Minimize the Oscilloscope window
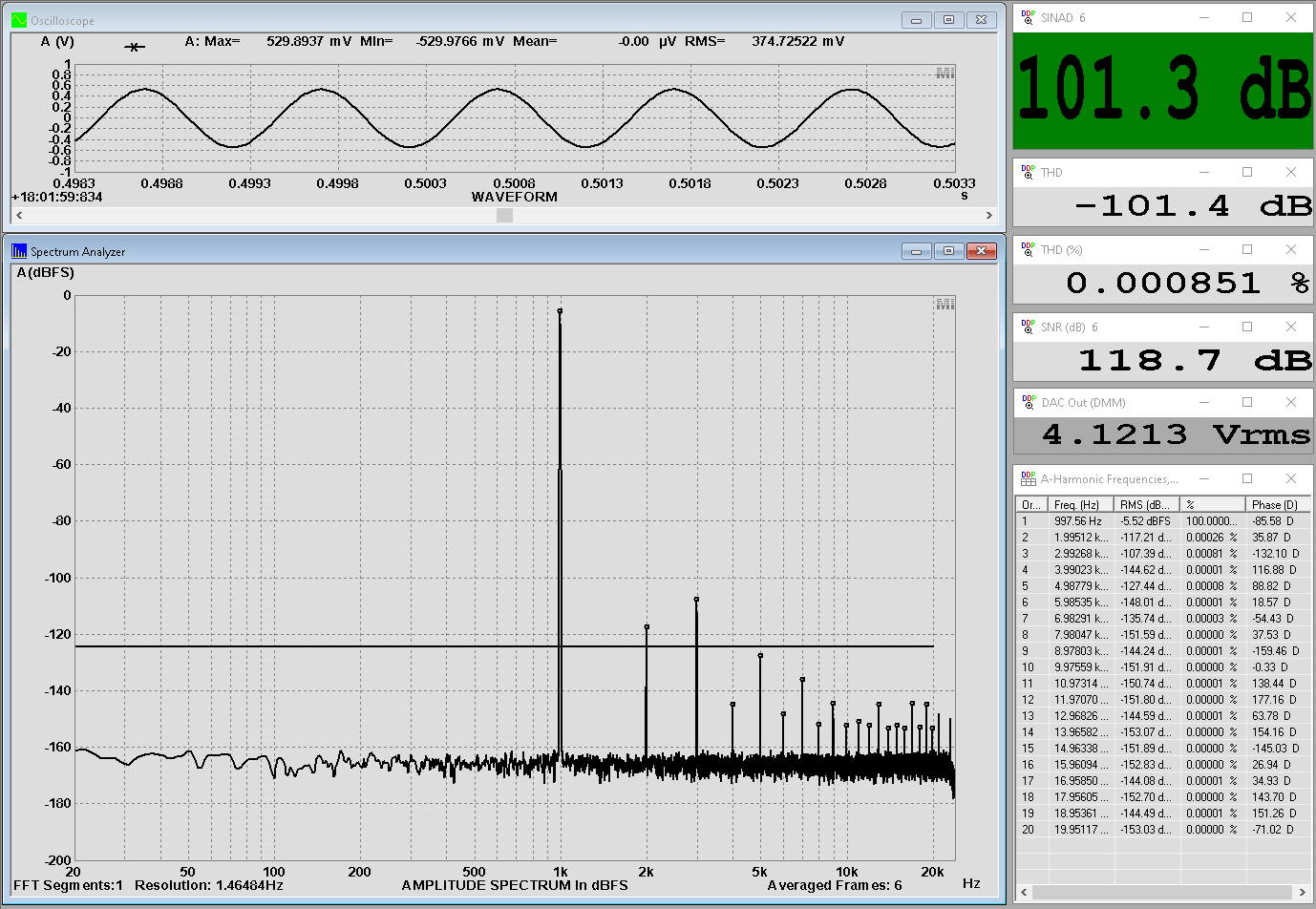Image resolution: width=1316 pixels, height=909 pixels. pyautogui.click(x=917, y=20)
